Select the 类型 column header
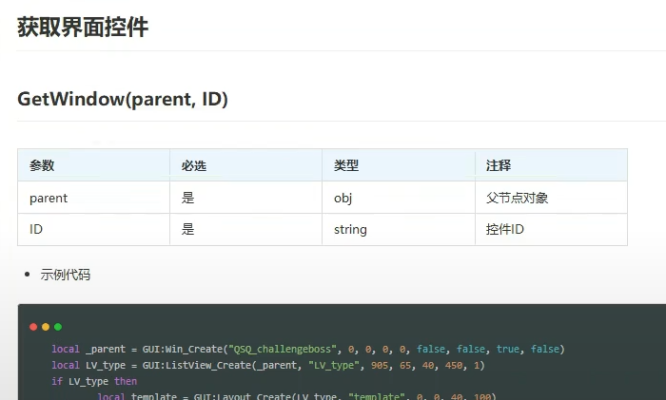The width and height of the screenshot is (666, 400). click(x=346, y=165)
